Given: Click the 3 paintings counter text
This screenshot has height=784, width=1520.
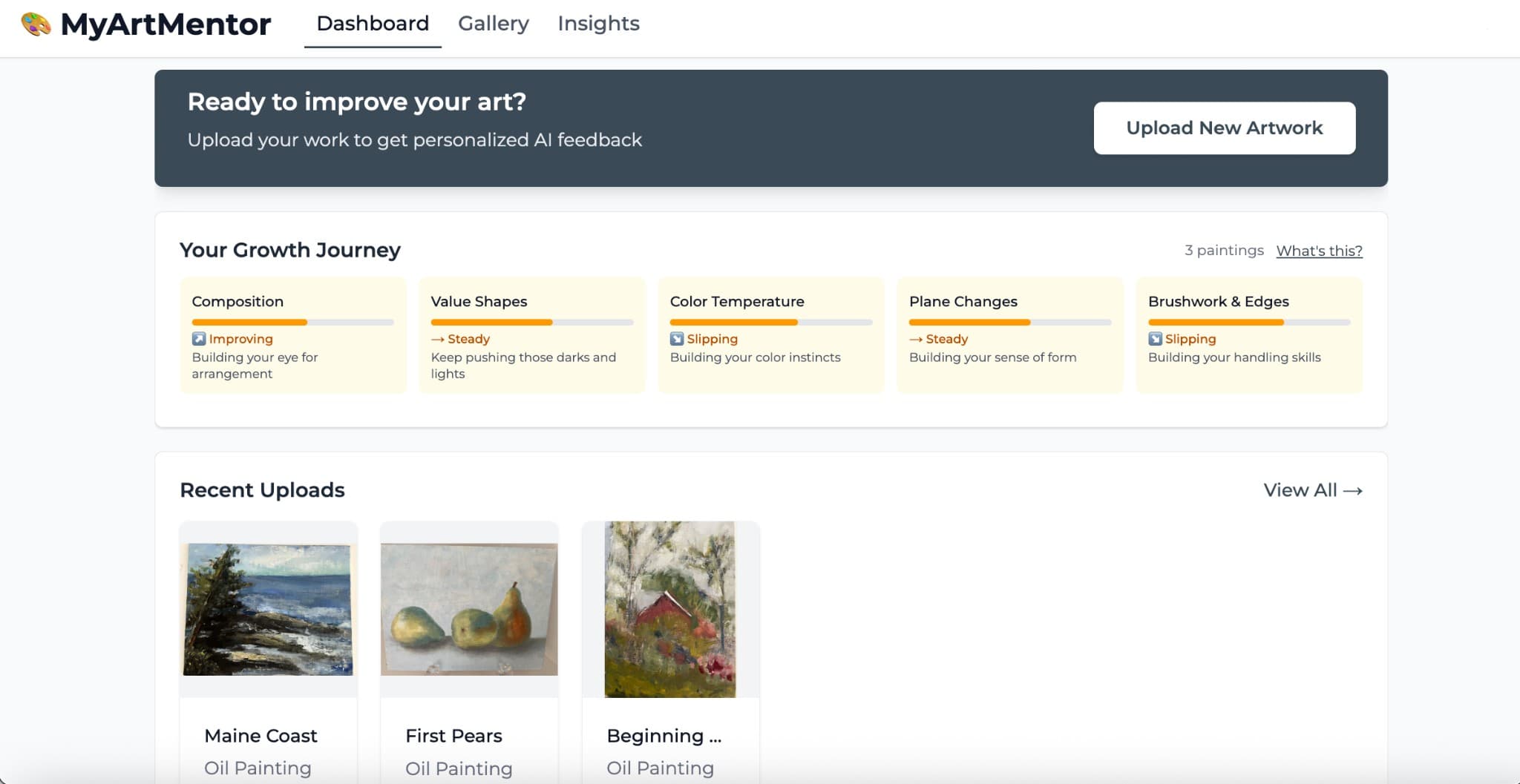Looking at the screenshot, I should [x=1225, y=250].
